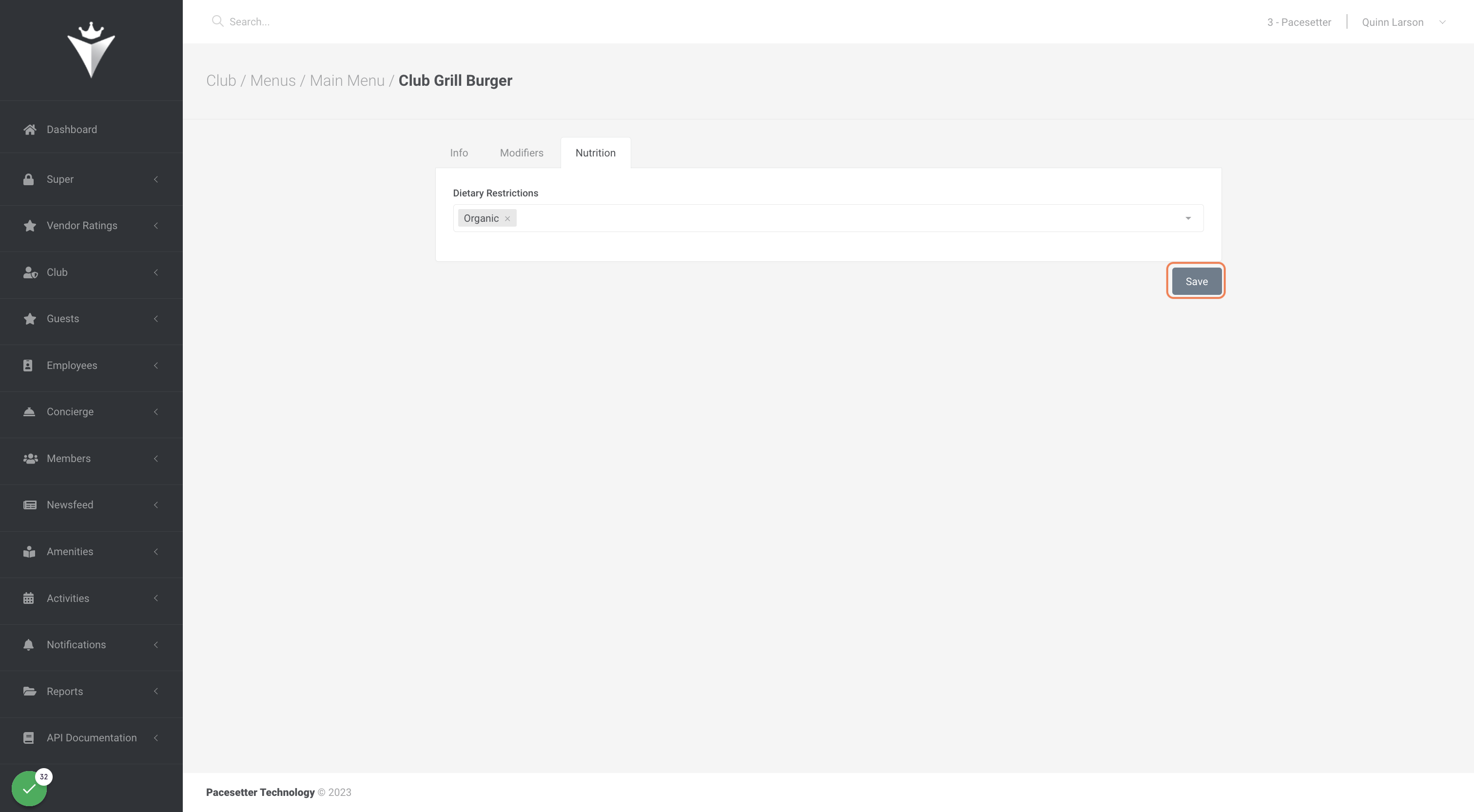Click the Vendor Ratings star icon
The image size is (1474, 812).
click(x=30, y=226)
